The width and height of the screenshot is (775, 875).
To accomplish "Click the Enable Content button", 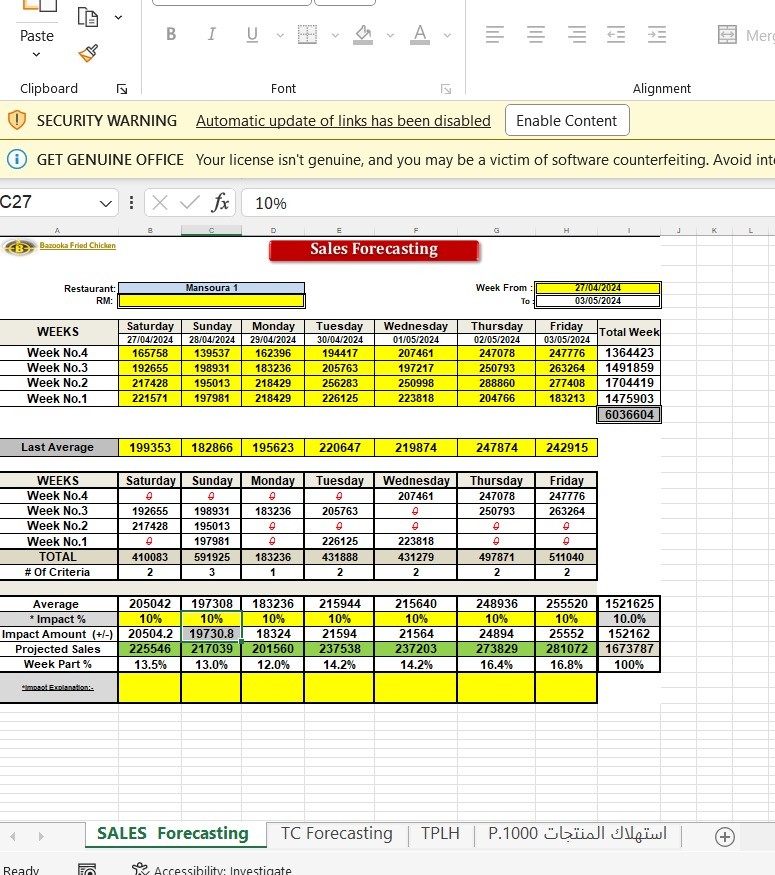I will 567,120.
